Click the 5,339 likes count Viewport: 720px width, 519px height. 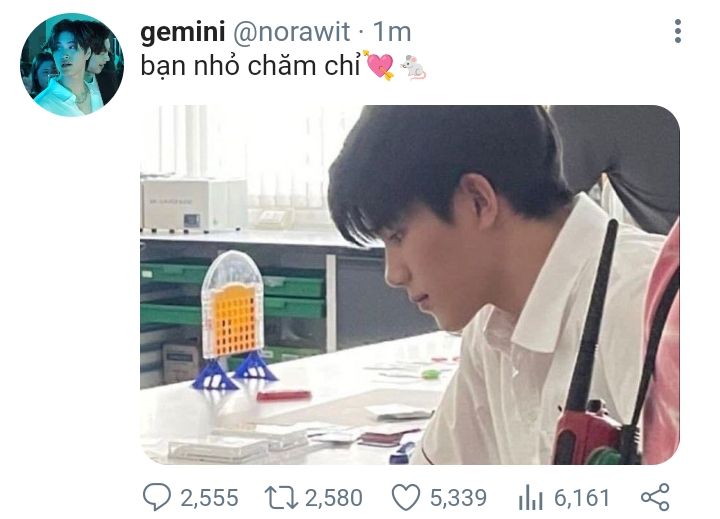[x=458, y=498]
